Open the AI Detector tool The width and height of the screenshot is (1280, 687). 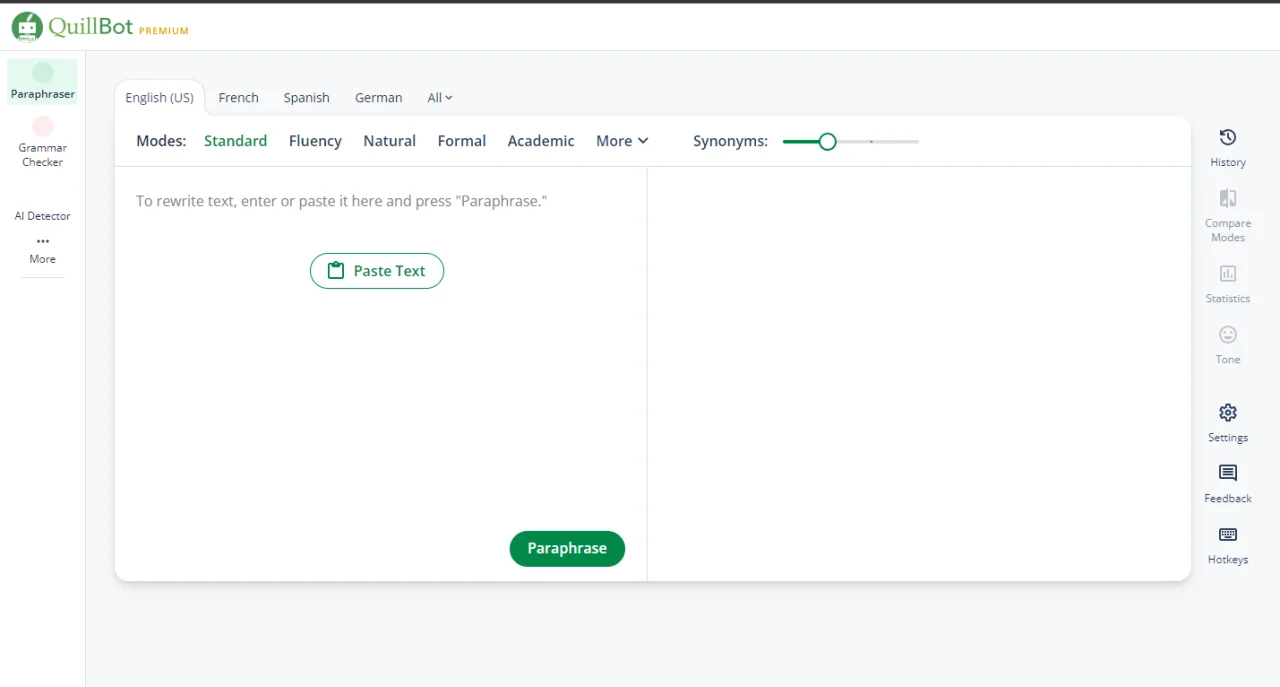pyautogui.click(x=43, y=216)
